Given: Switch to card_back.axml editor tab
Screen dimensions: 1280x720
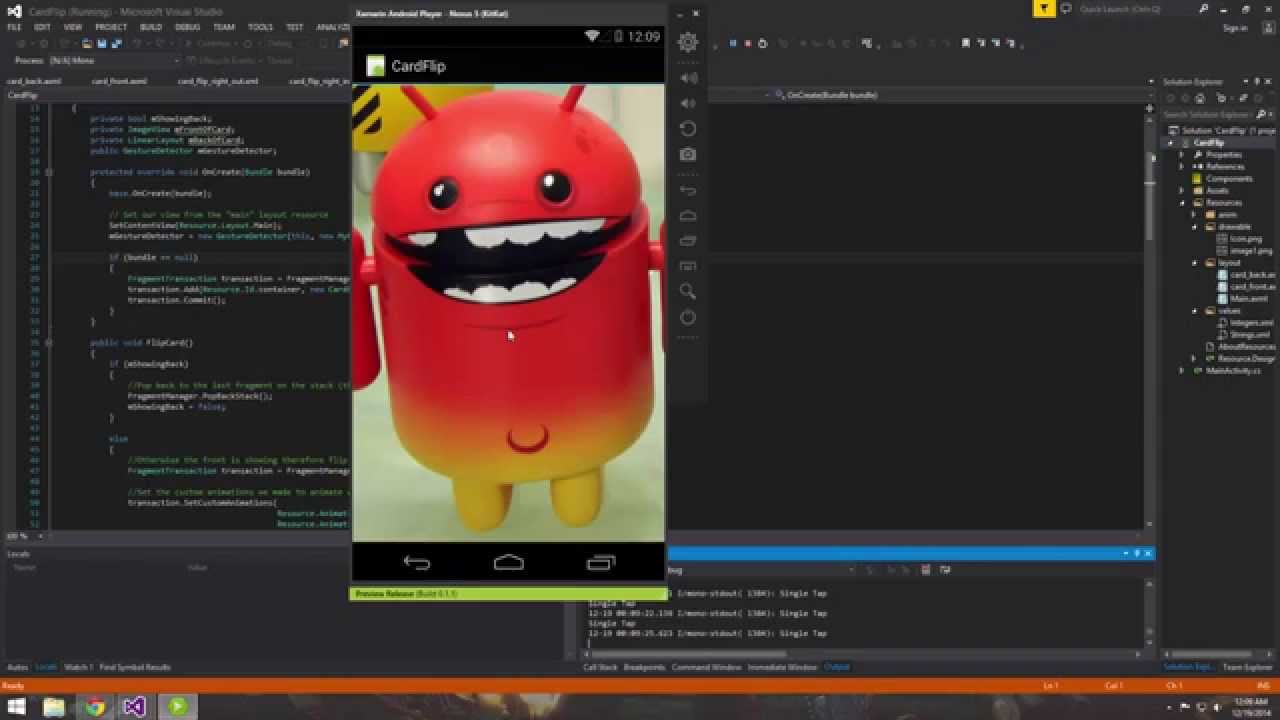Looking at the screenshot, I should (x=32, y=81).
